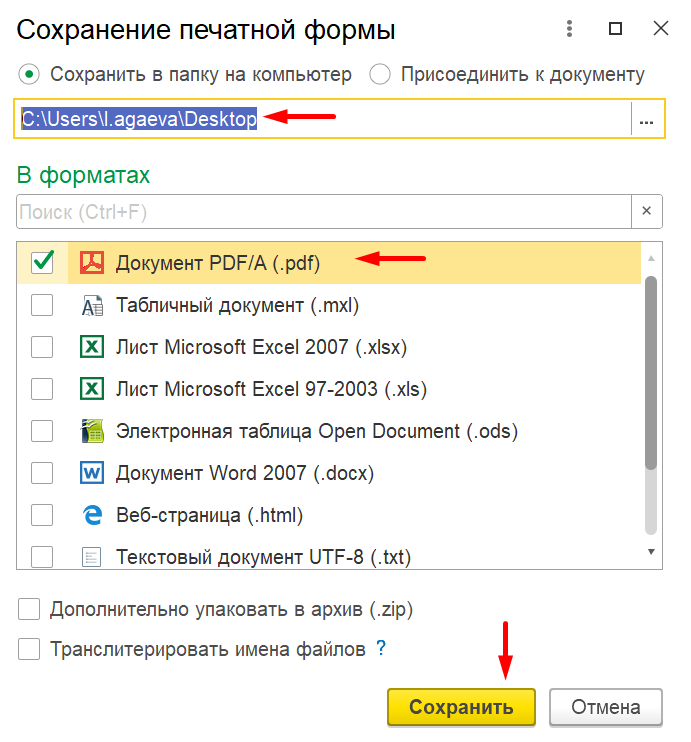Click the PDF/A document format icon
The width and height of the screenshot is (691, 742).
tap(92, 263)
